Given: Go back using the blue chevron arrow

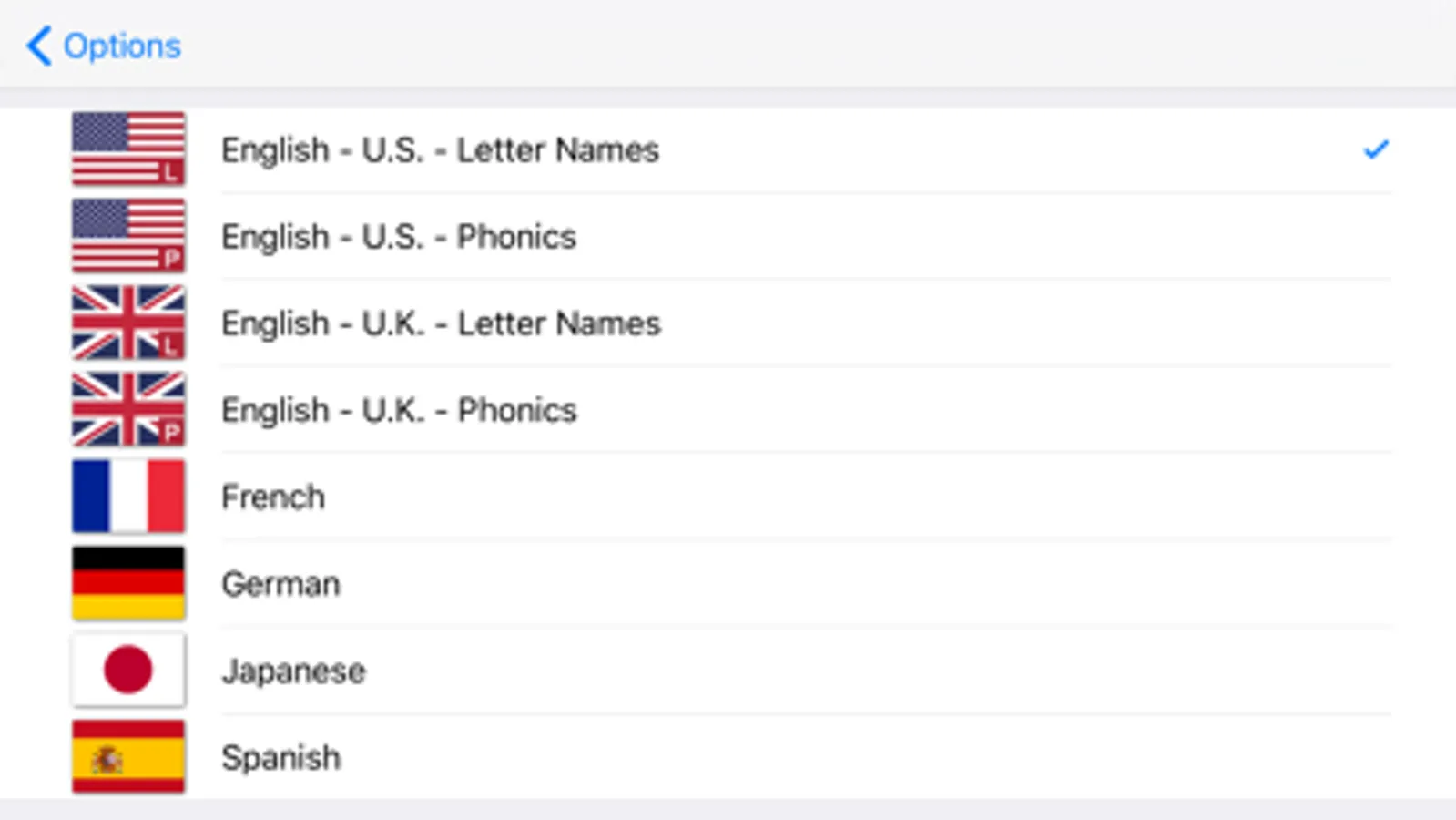Looking at the screenshot, I should point(38,46).
